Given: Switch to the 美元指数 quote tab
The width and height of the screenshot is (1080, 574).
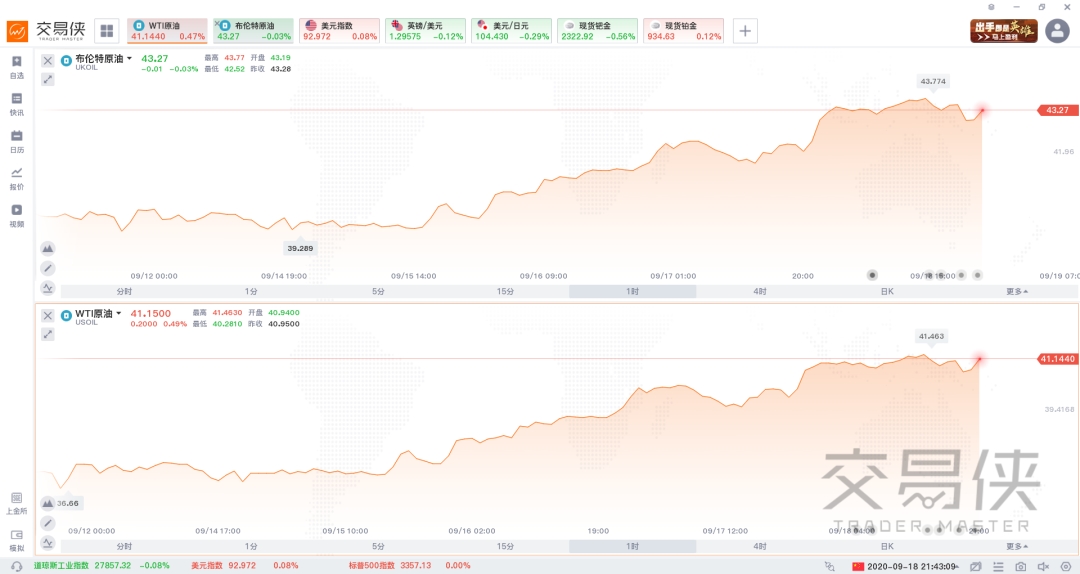Looking at the screenshot, I should coord(339,30).
